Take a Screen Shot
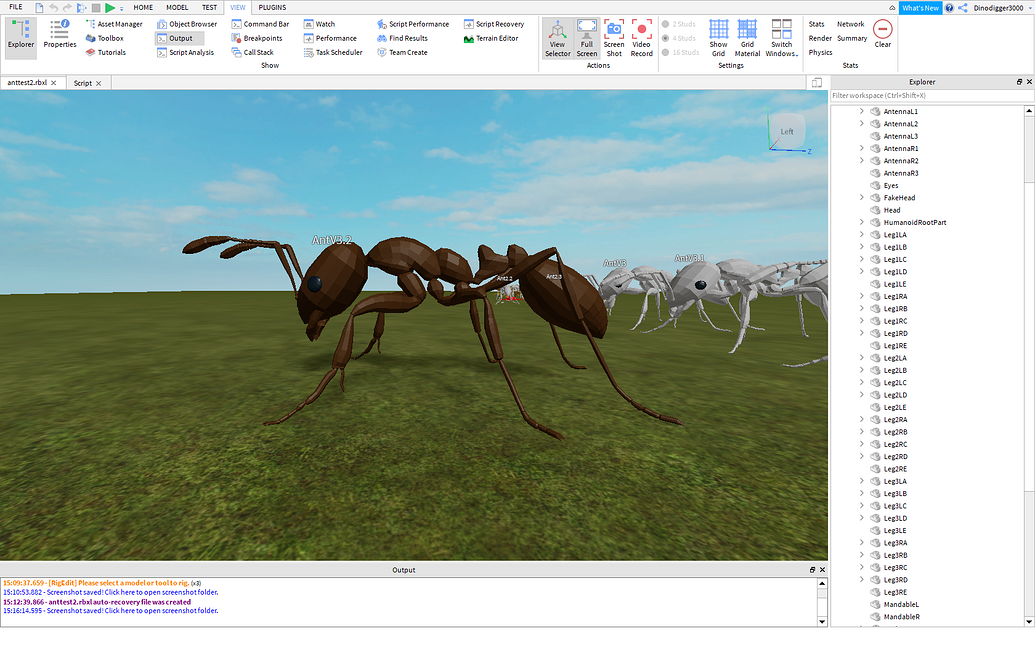Viewport: 1035px width, 646px height. [x=613, y=38]
